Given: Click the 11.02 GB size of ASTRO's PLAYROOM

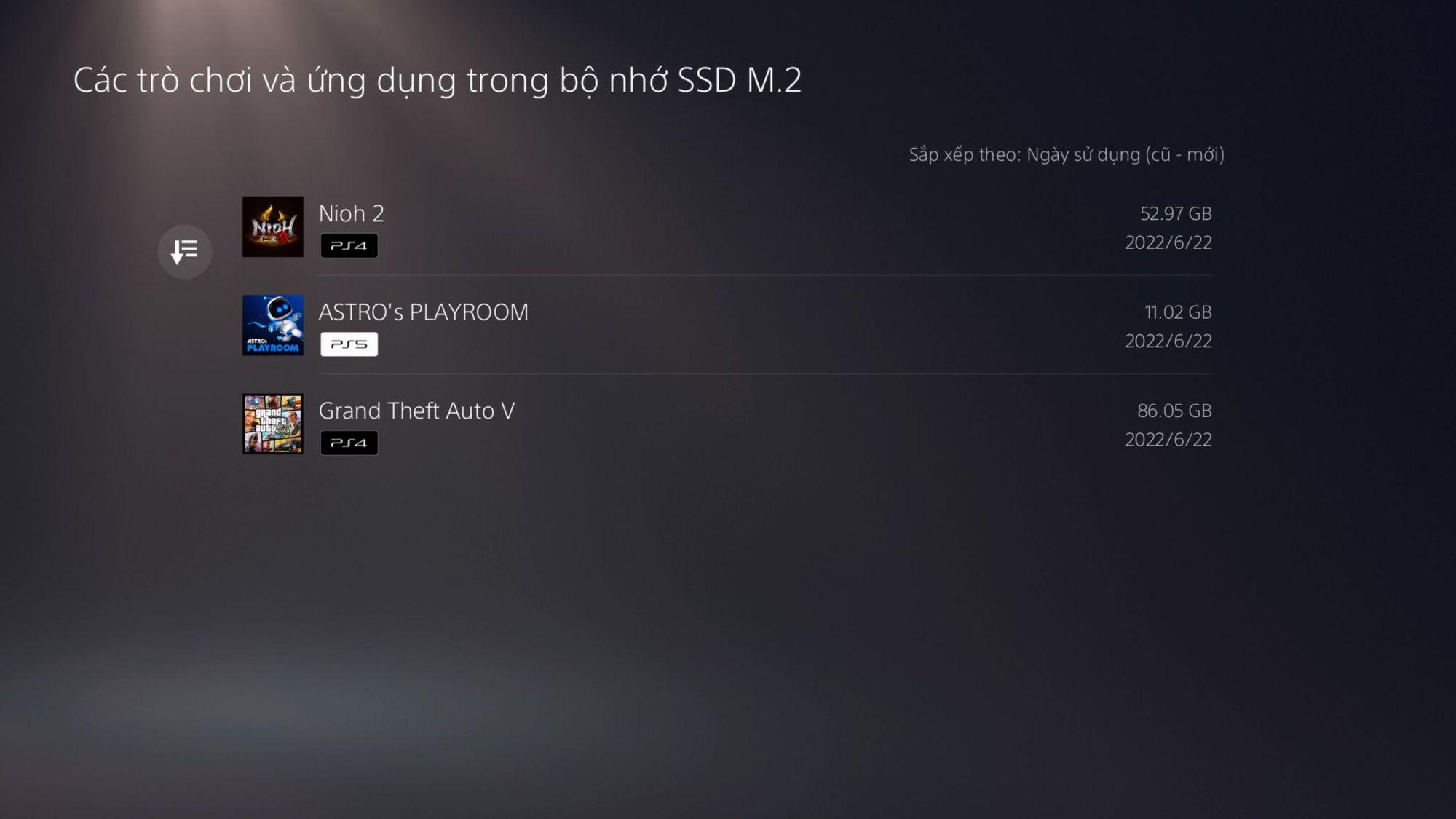Looking at the screenshot, I should 1178,312.
